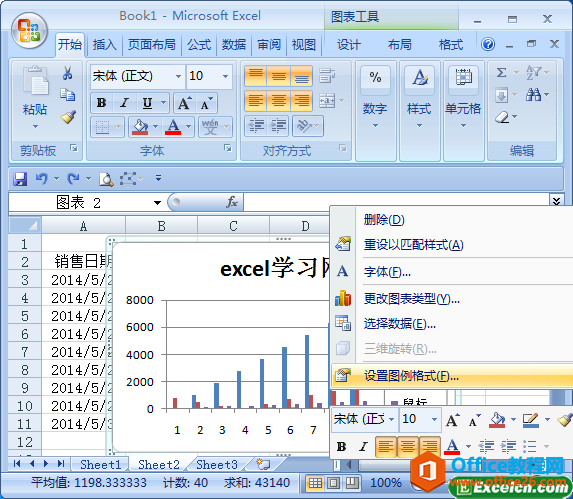This screenshot has height=499, width=573.
Task: Click mini toolbar format painter brush
Action: [x=565, y=419]
